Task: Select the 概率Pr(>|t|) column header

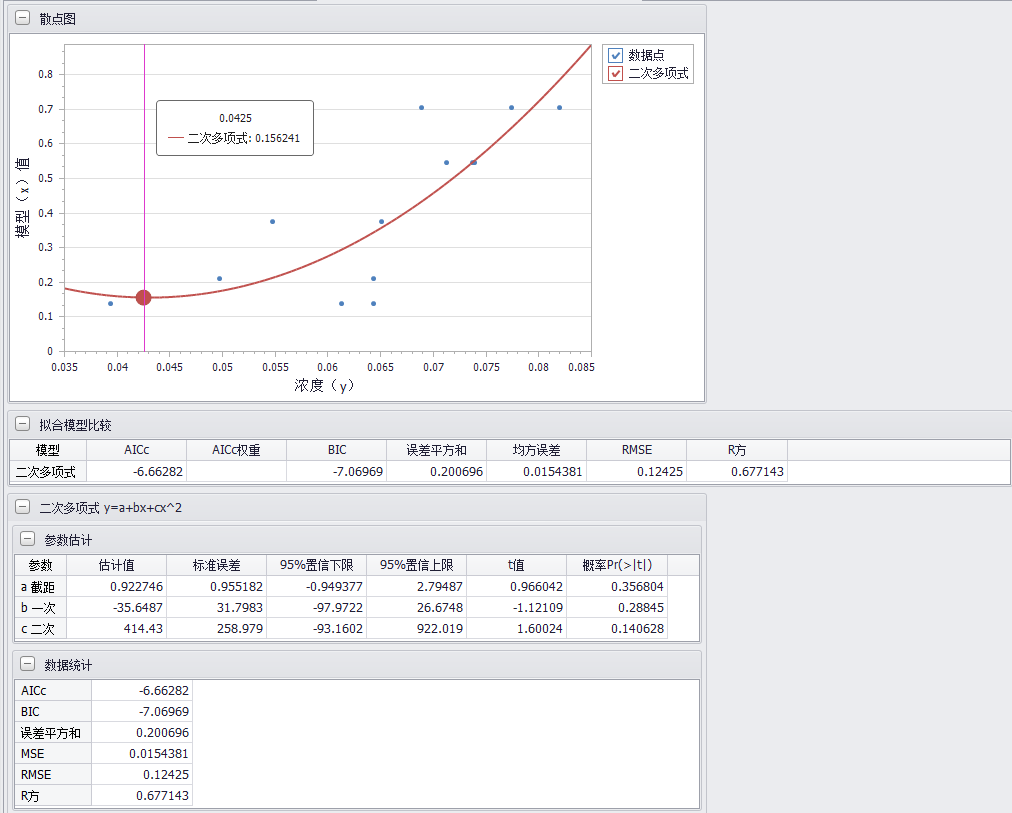Action: point(616,565)
